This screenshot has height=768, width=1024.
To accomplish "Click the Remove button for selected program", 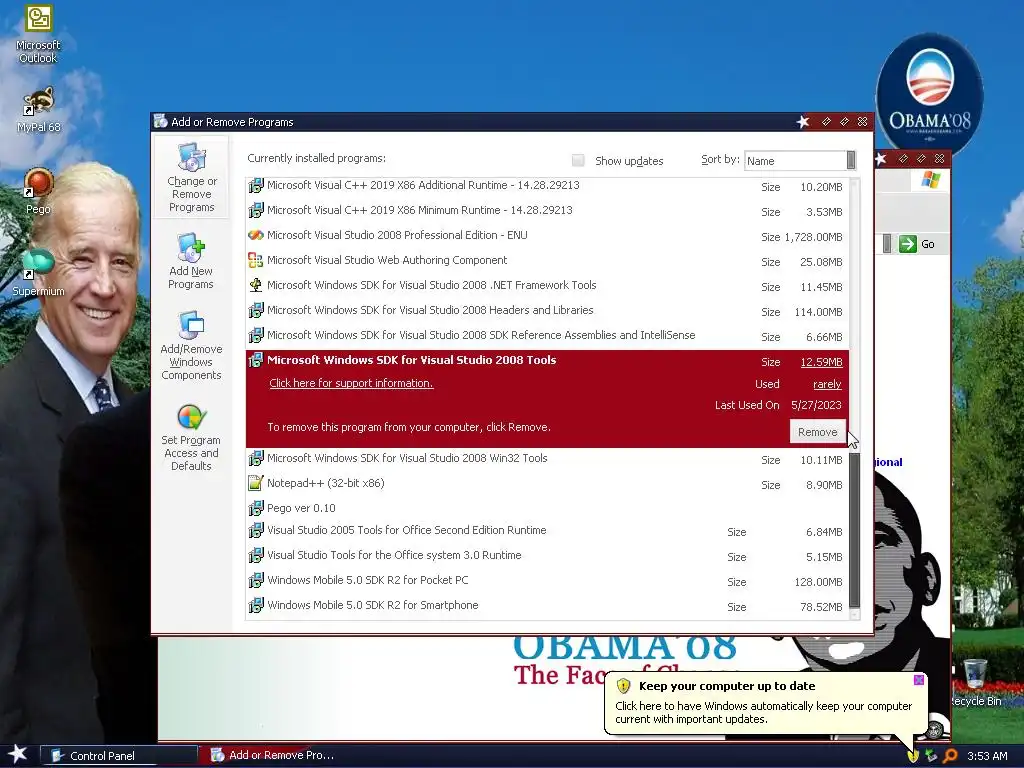I will pyautogui.click(x=818, y=432).
